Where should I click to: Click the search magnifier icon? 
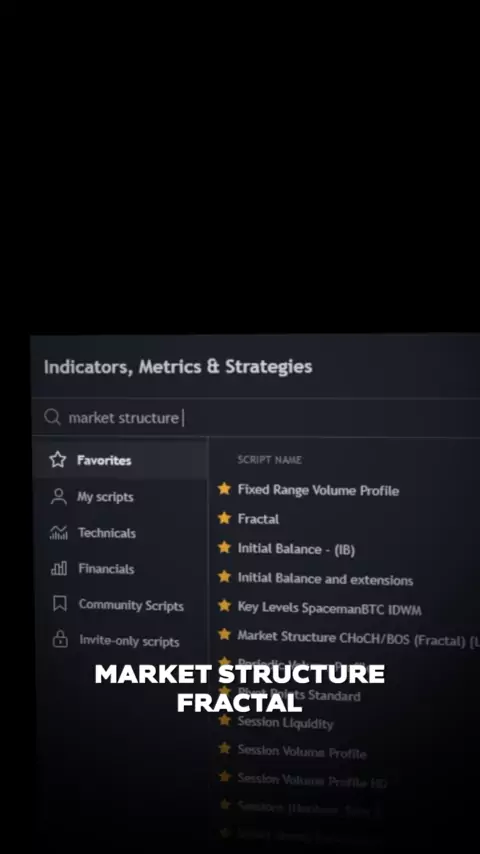coord(52,417)
